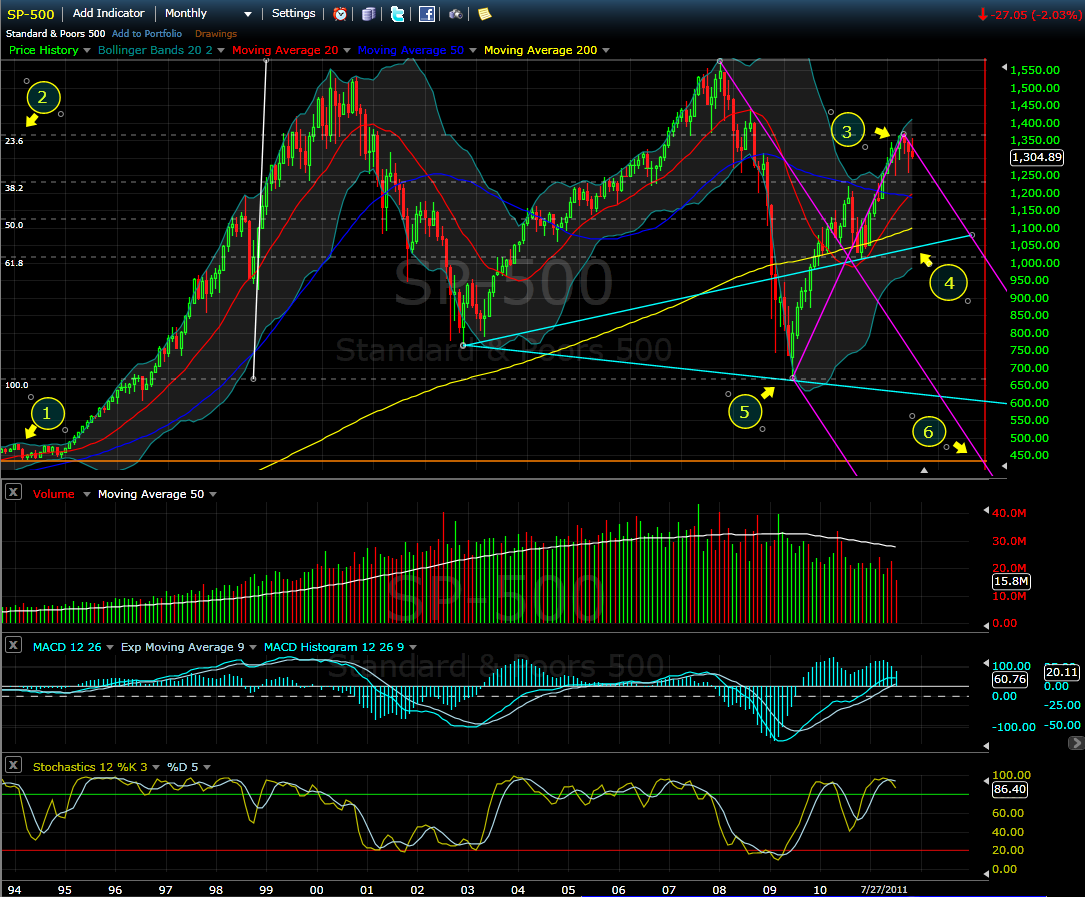This screenshot has width=1085, height=897.
Task: Click the top triangle marker of MACD axis
Action: click(986, 664)
